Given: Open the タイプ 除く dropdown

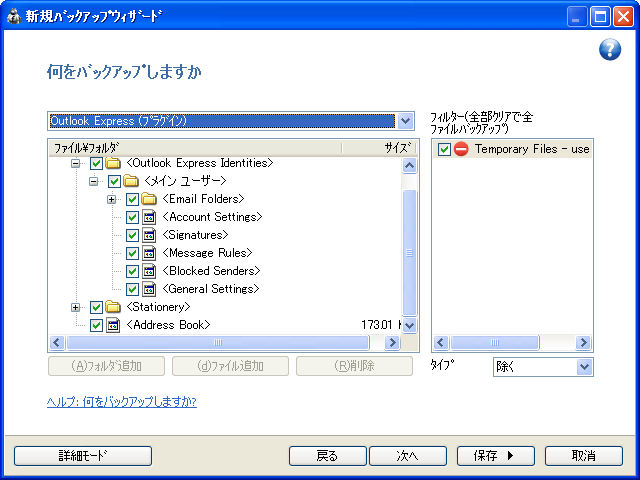Looking at the screenshot, I should (x=584, y=367).
